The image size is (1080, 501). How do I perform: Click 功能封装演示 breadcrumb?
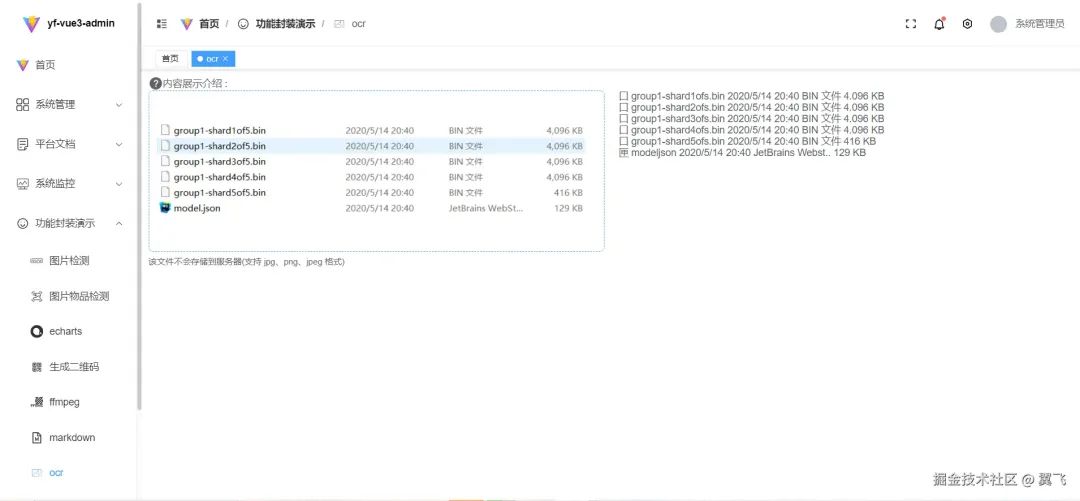285,23
